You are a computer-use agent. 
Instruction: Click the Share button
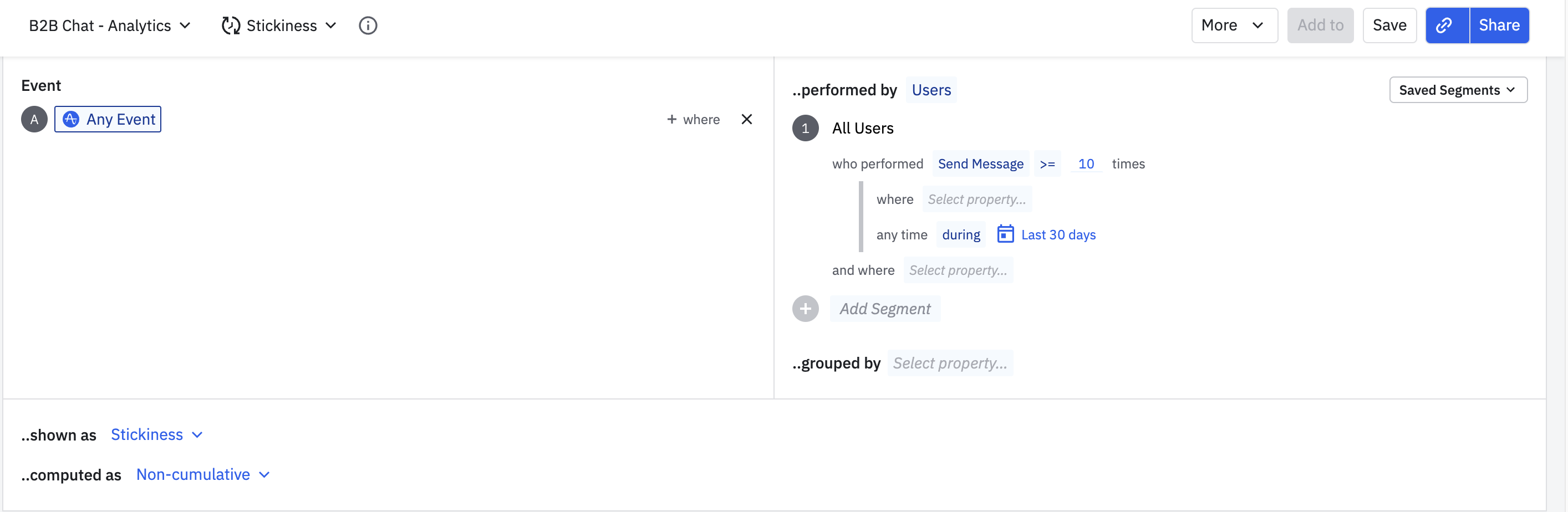(x=1499, y=25)
